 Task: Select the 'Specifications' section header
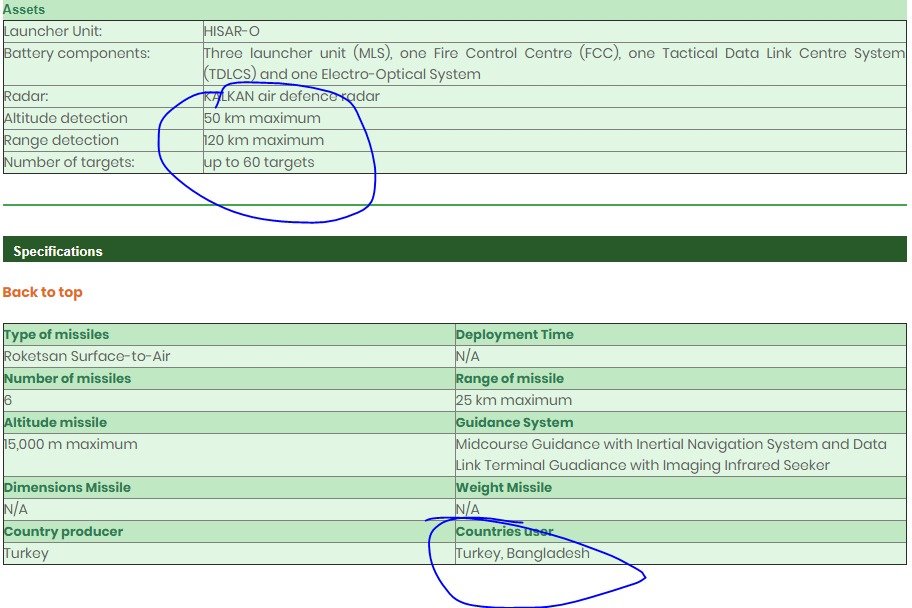tap(455, 249)
